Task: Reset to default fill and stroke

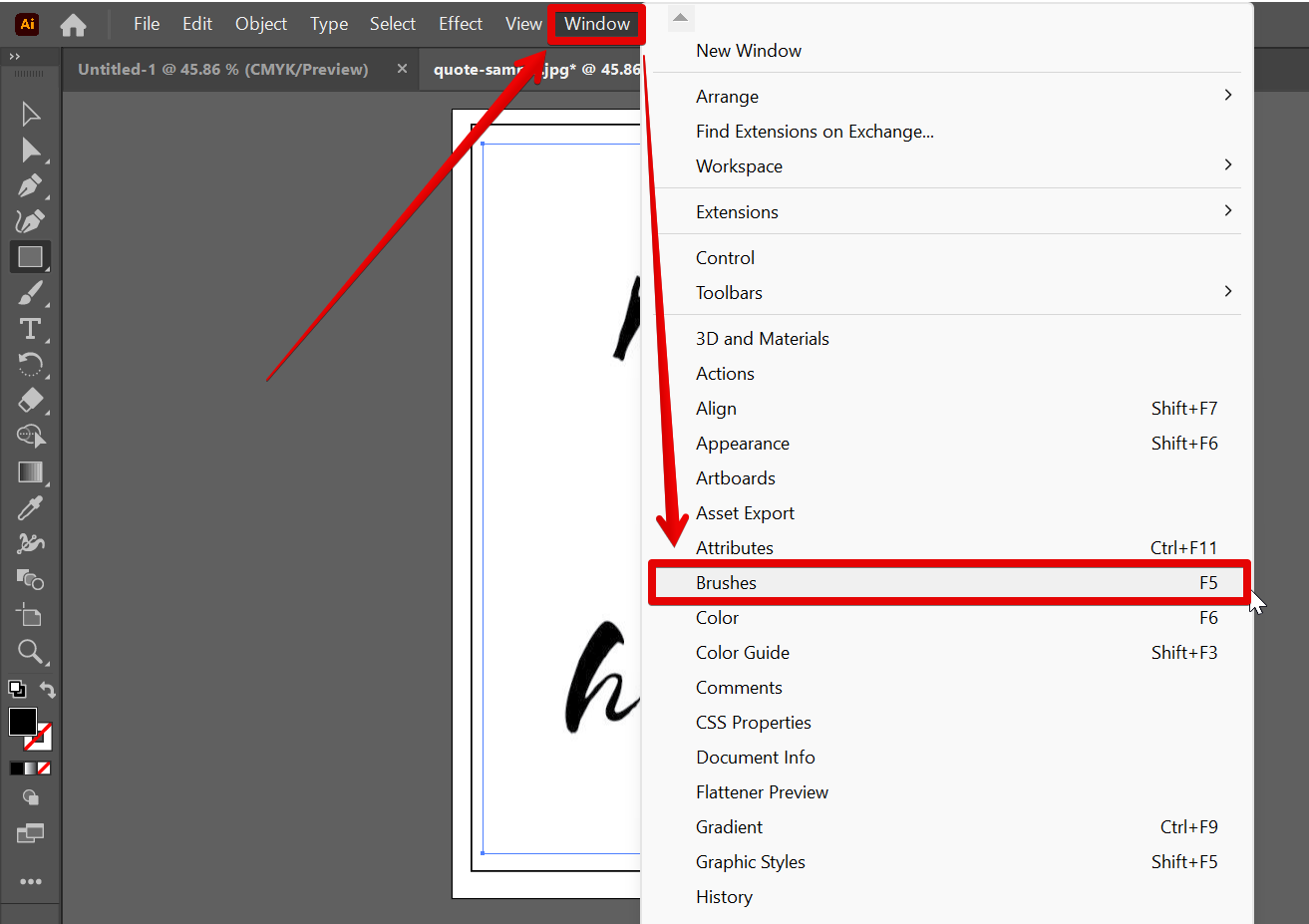Action: 17,689
